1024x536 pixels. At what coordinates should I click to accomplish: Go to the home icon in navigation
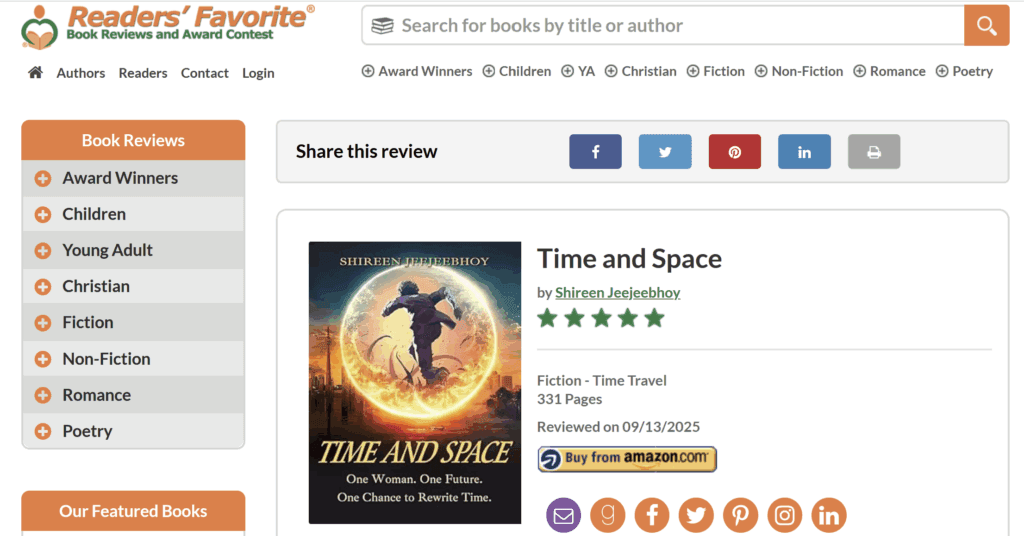pyautogui.click(x=35, y=72)
